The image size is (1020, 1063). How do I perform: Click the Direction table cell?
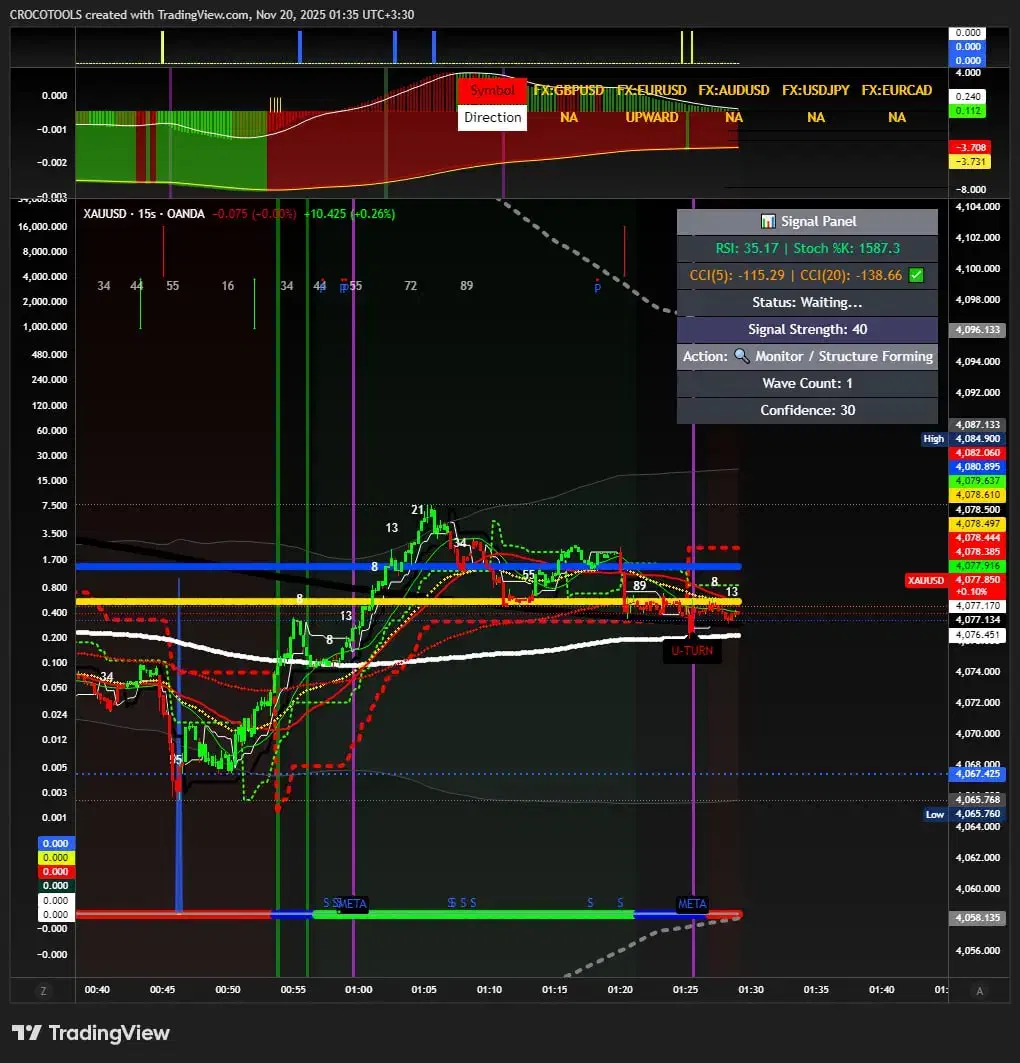[492, 117]
